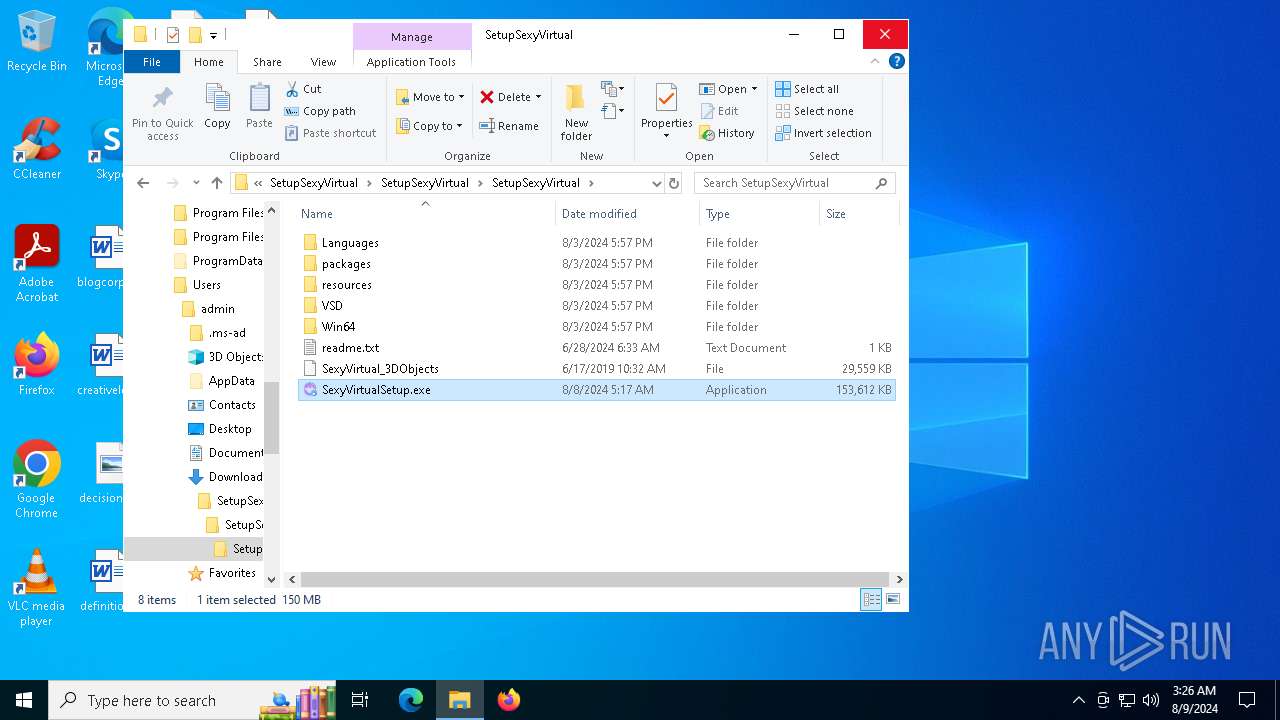Switch to Details view layout
The height and width of the screenshot is (720, 1280).
pyautogui.click(x=871, y=599)
